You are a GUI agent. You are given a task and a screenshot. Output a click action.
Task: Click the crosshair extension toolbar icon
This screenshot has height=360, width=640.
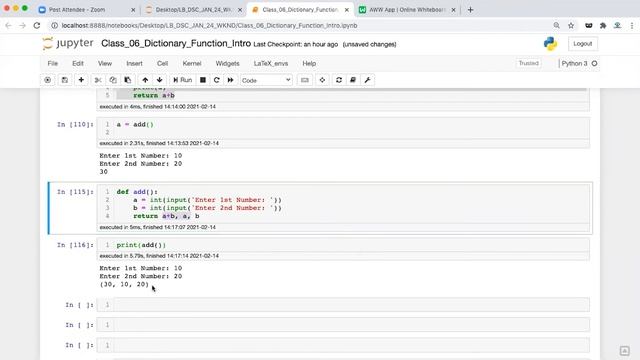tap(322, 80)
